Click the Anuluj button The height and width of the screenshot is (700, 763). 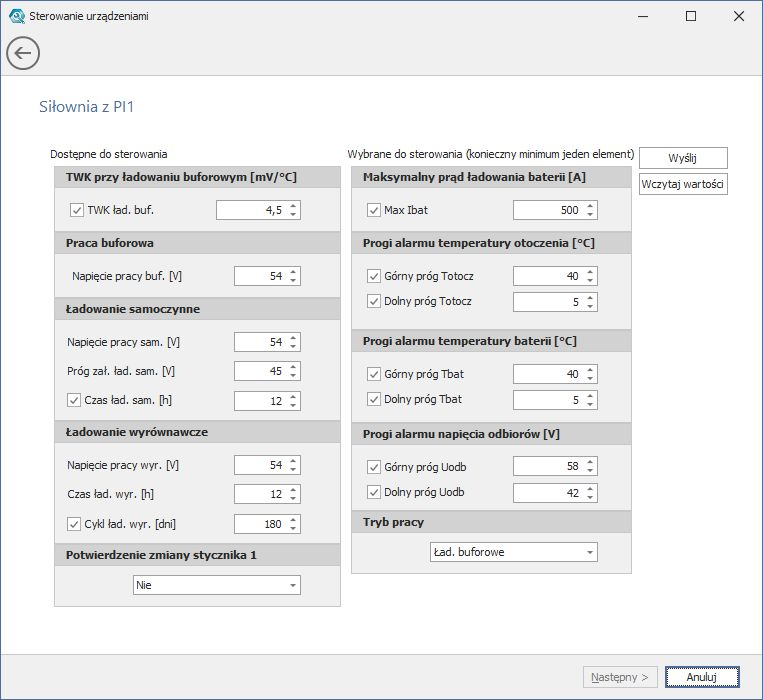coord(702,677)
